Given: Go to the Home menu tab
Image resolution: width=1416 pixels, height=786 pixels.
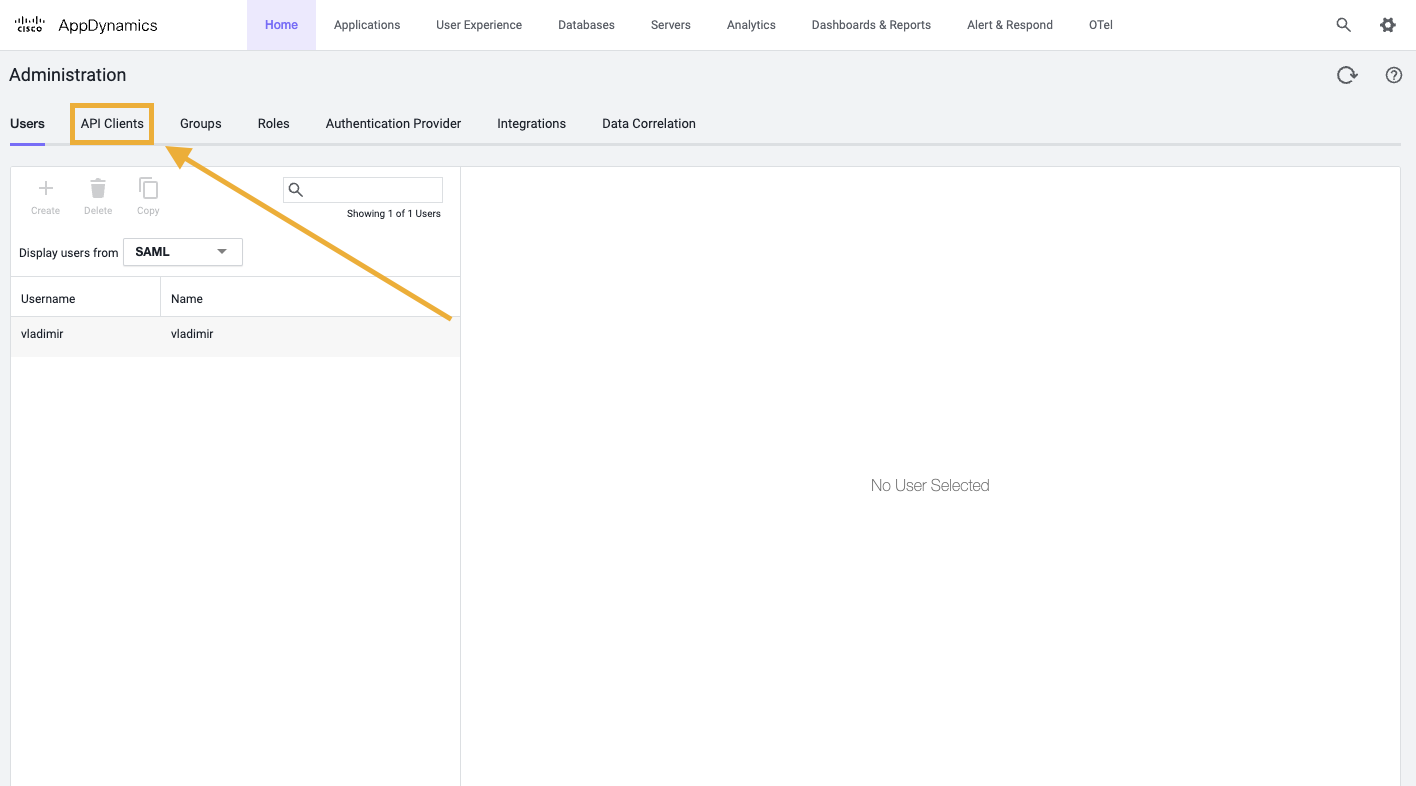Looking at the screenshot, I should 281,25.
